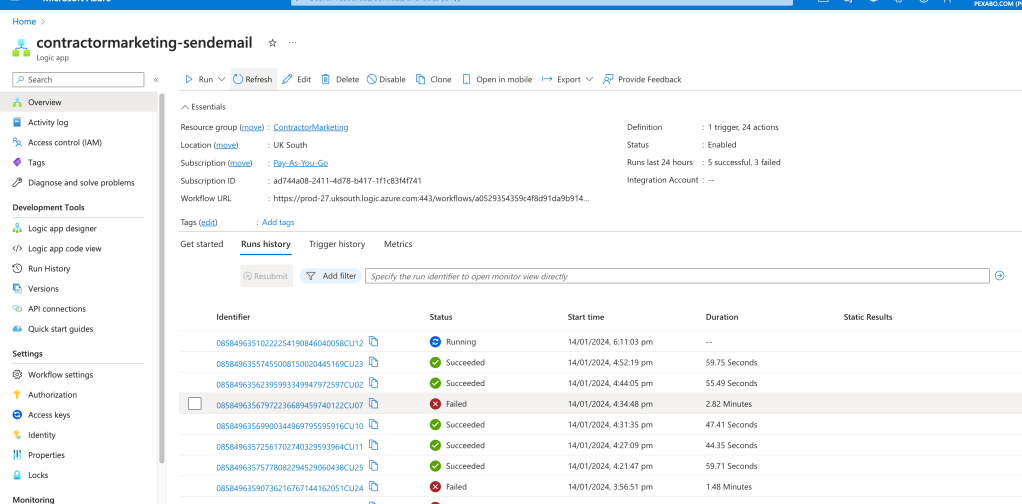Copy identifier of run ending CU25
The image size is (1022, 504).
tap(373, 466)
